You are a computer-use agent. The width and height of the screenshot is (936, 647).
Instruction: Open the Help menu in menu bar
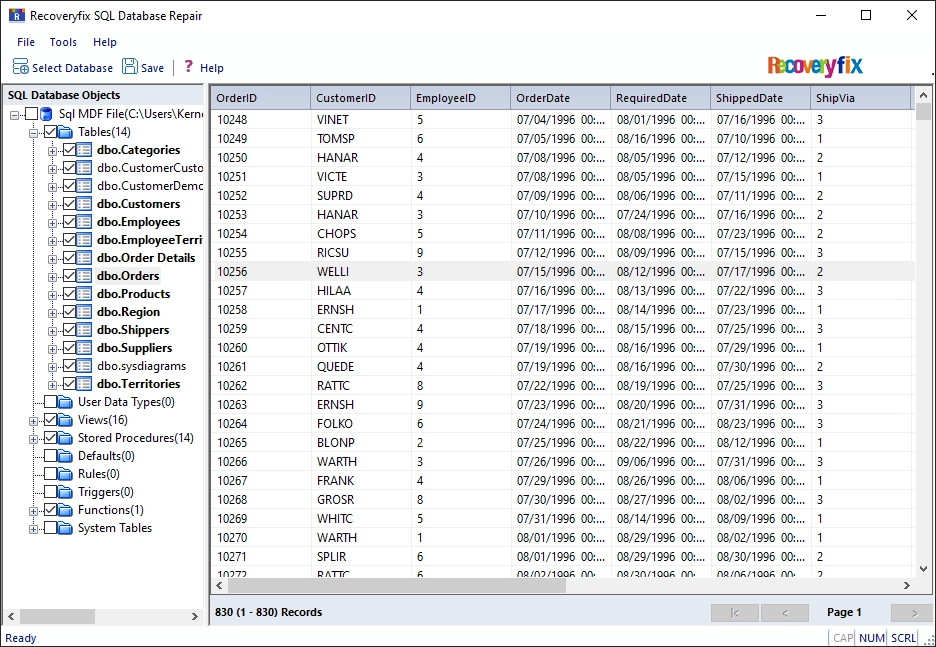point(104,42)
